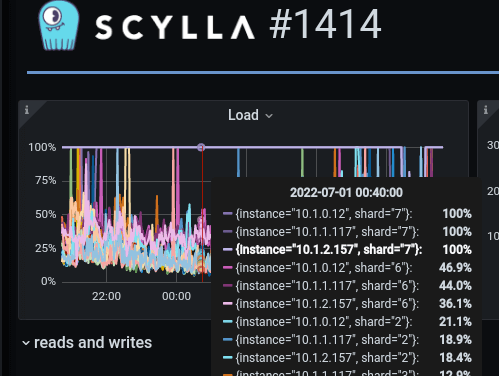Click the color swatch for 10.1.2.157 shard 2

click(x=227, y=357)
